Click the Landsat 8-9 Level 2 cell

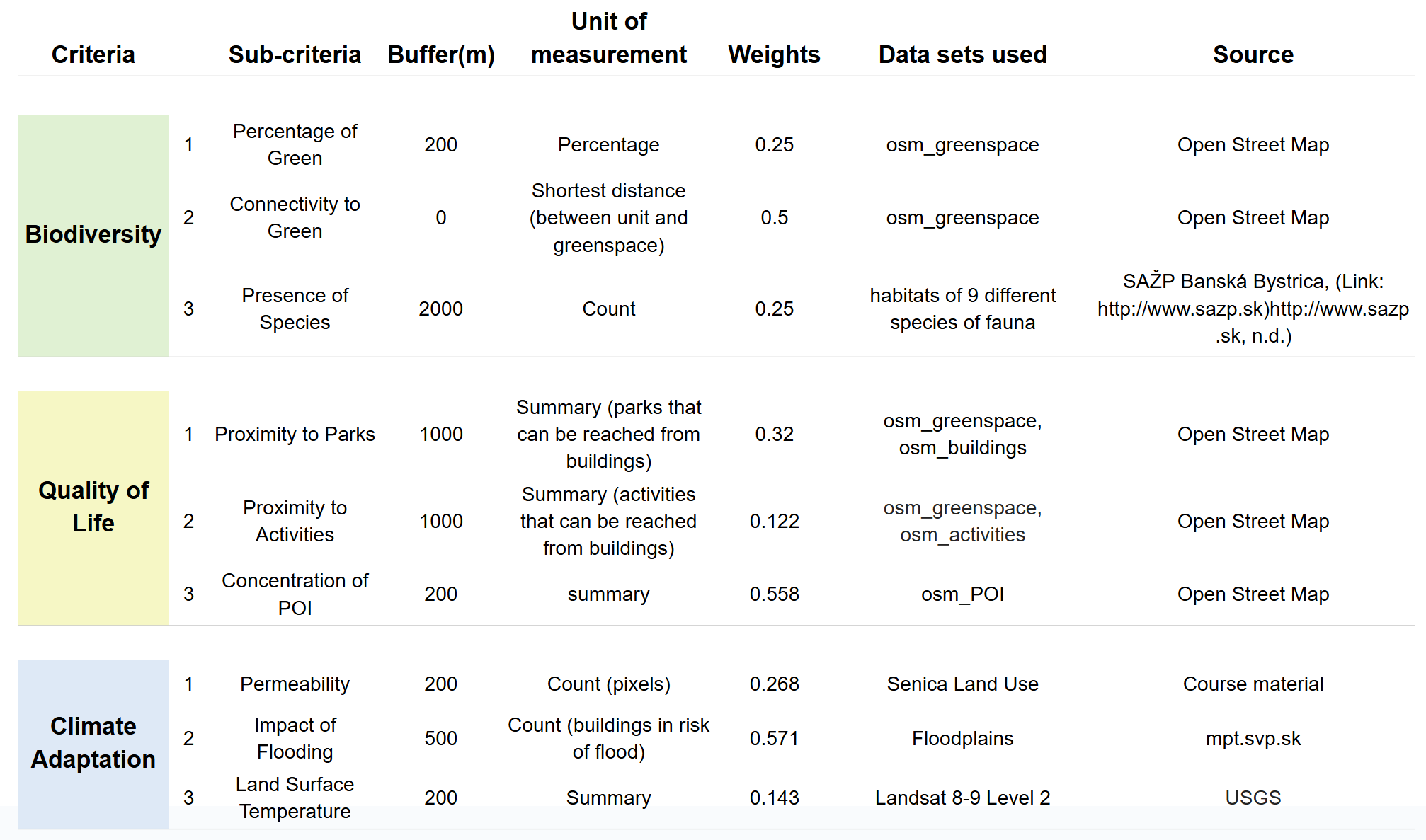[962, 798]
